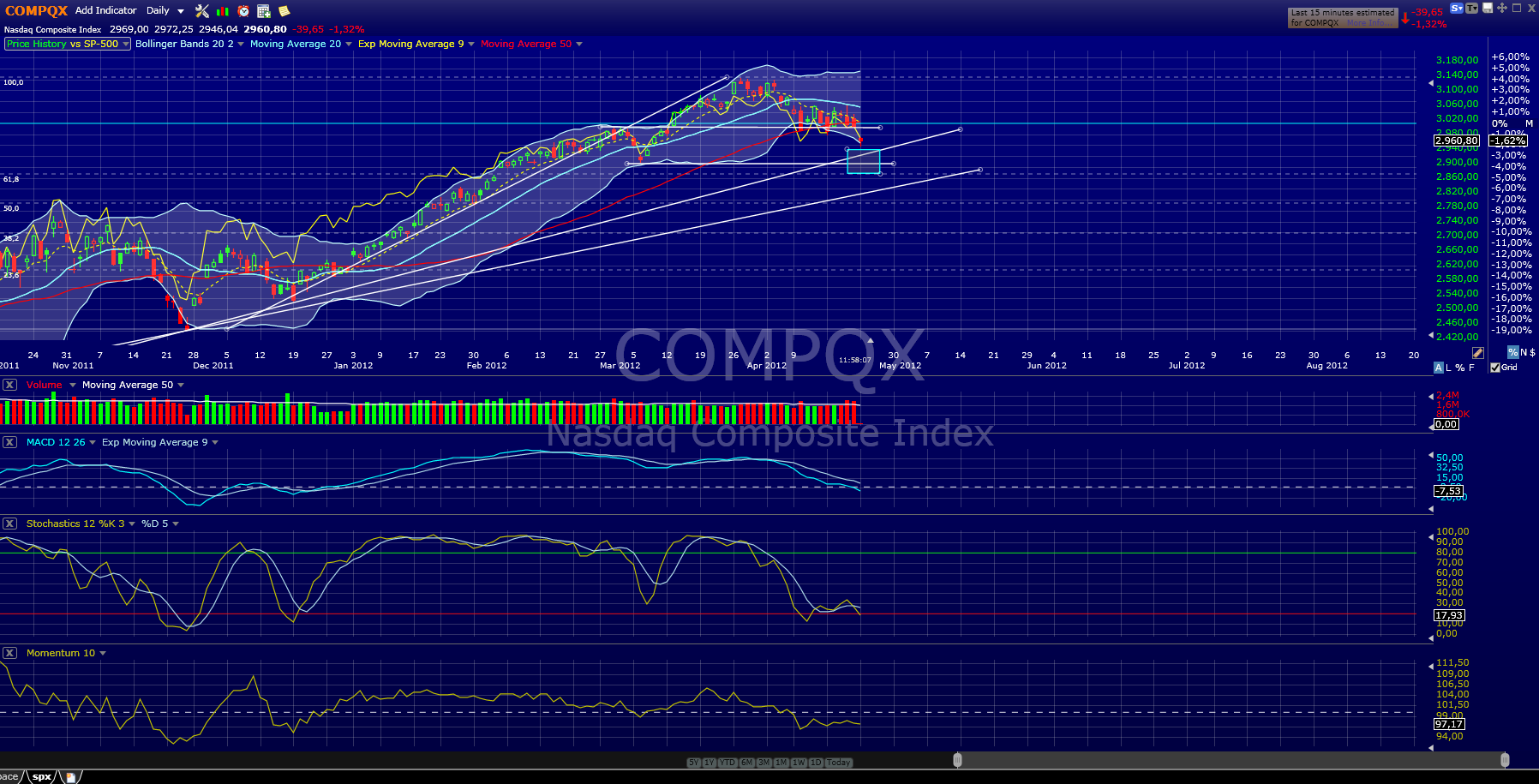Select the 1W time range
The width and height of the screenshot is (1539, 784).
(x=799, y=763)
